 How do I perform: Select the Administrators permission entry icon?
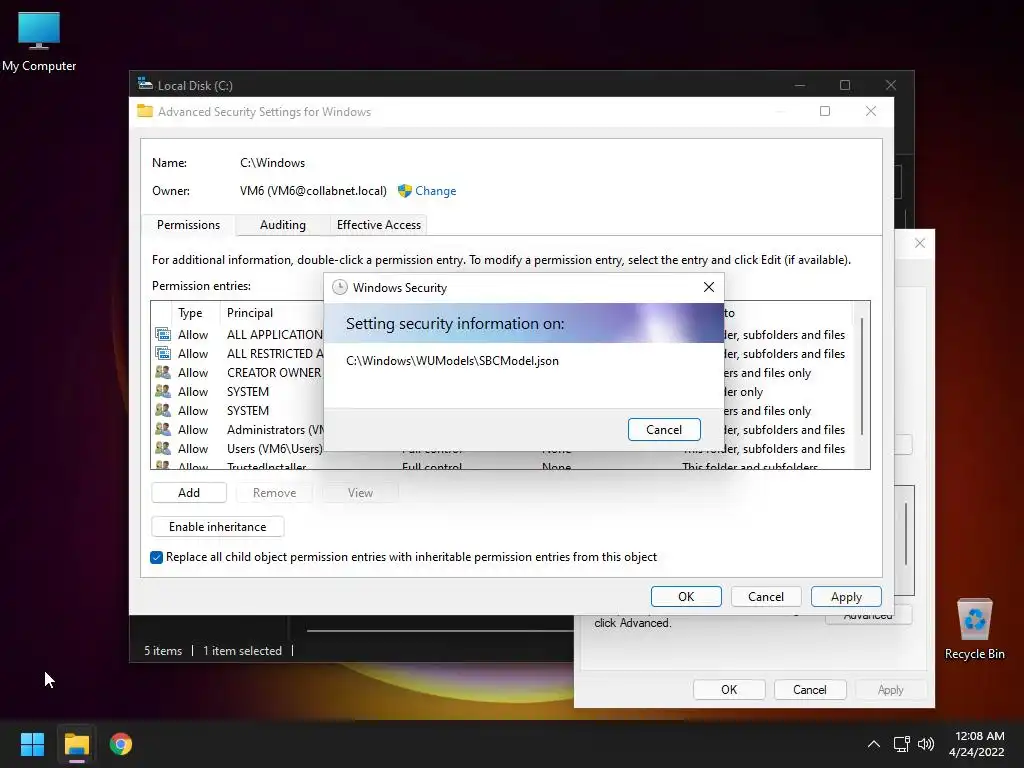pos(163,430)
